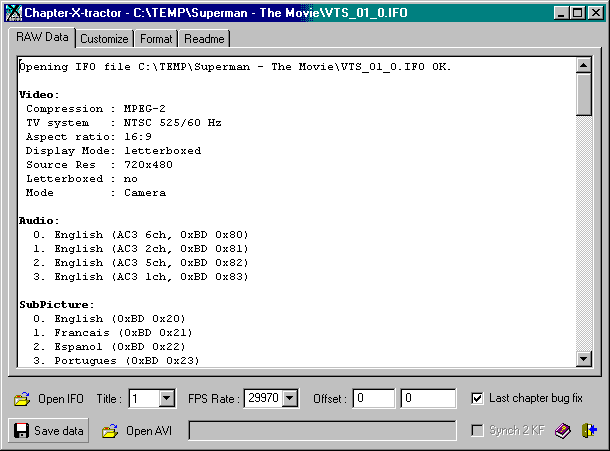Click the Save data button
Screen dimensions: 610x451
click(48, 430)
